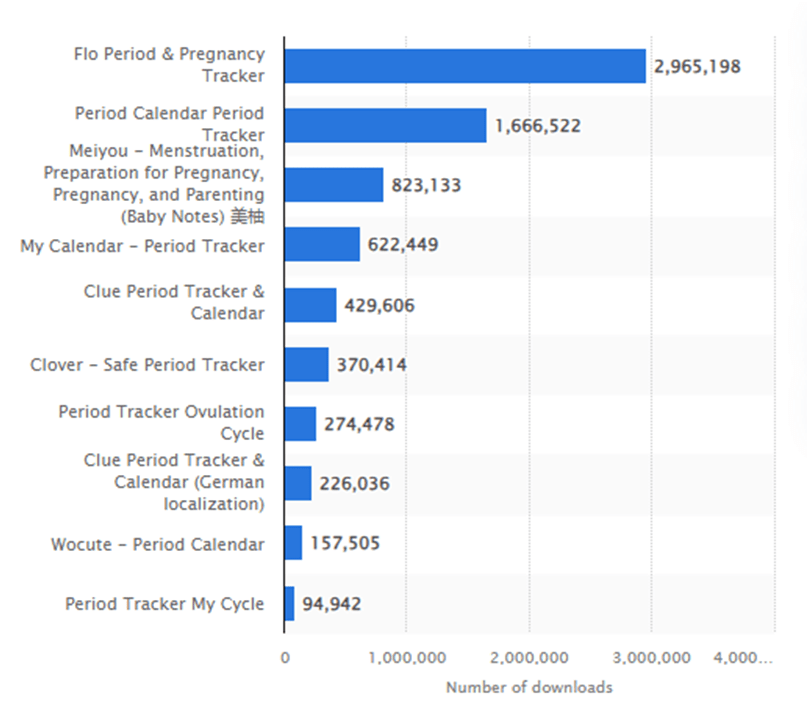Image resolution: width=809 pixels, height=715 pixels.
Task: Click the Flo Period & Pregnancy Tracker bar
Action: (x=465, y=66)
